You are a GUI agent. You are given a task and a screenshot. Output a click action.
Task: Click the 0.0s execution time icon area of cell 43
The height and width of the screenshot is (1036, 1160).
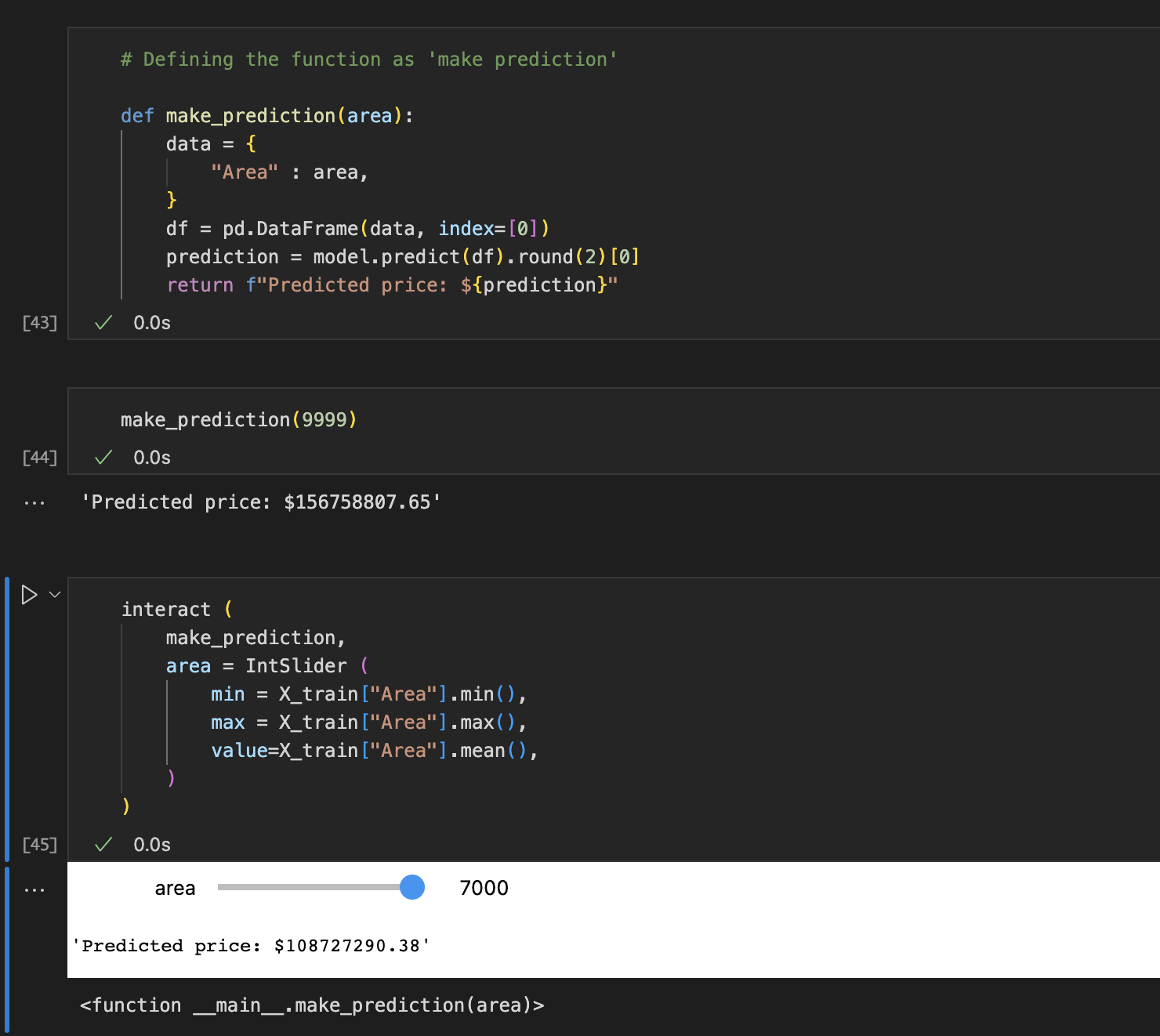(x=150, y=322)
